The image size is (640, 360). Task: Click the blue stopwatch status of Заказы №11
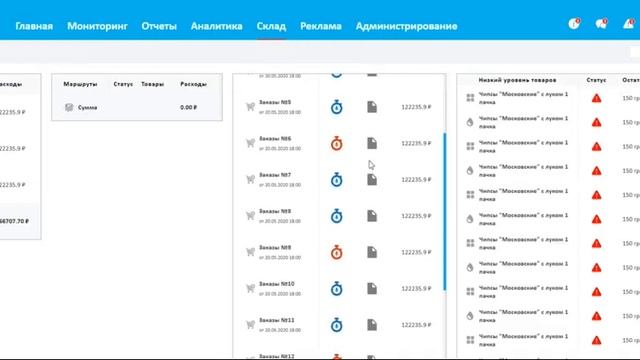(x=336, y=325)
